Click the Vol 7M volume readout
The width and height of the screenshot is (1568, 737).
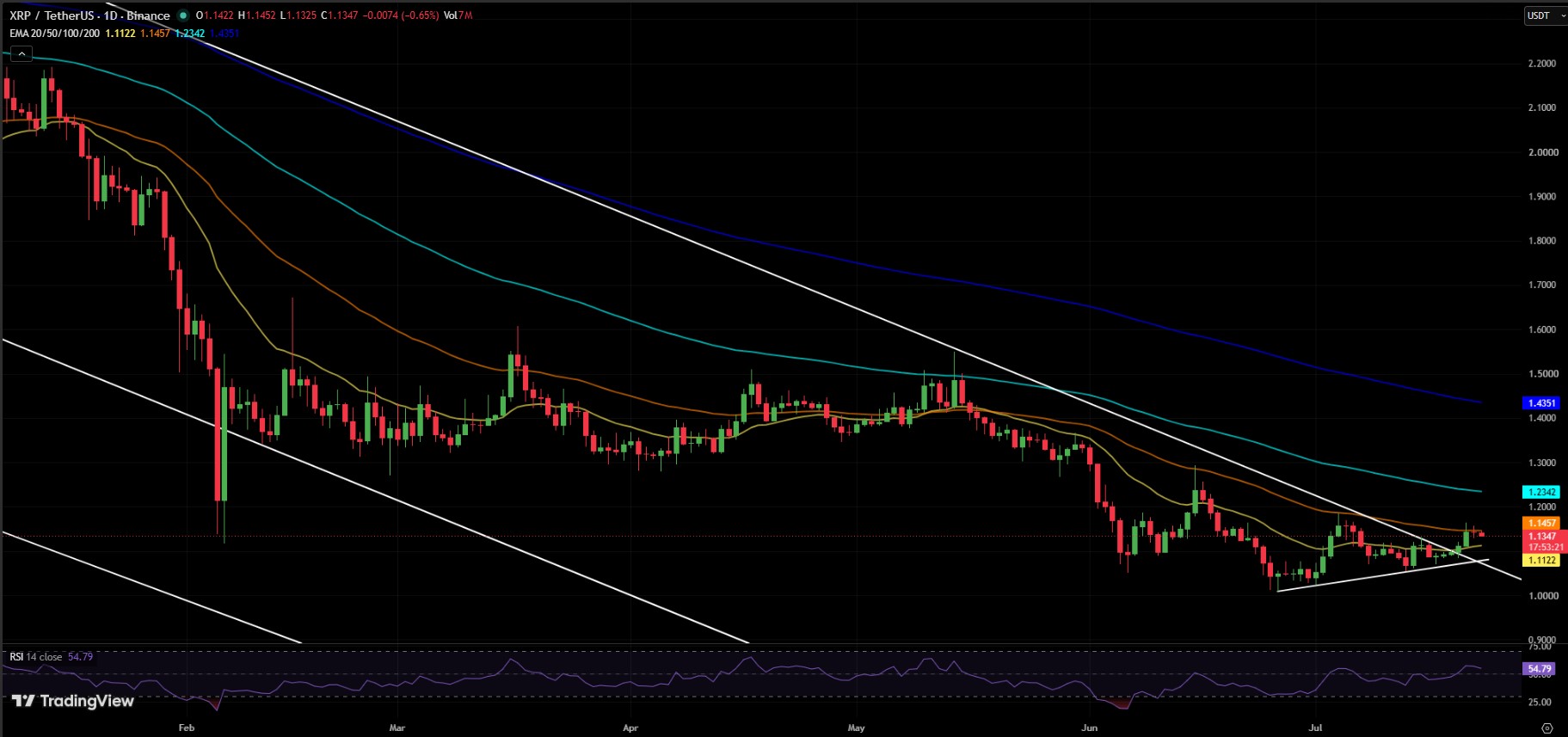[458, 15]
